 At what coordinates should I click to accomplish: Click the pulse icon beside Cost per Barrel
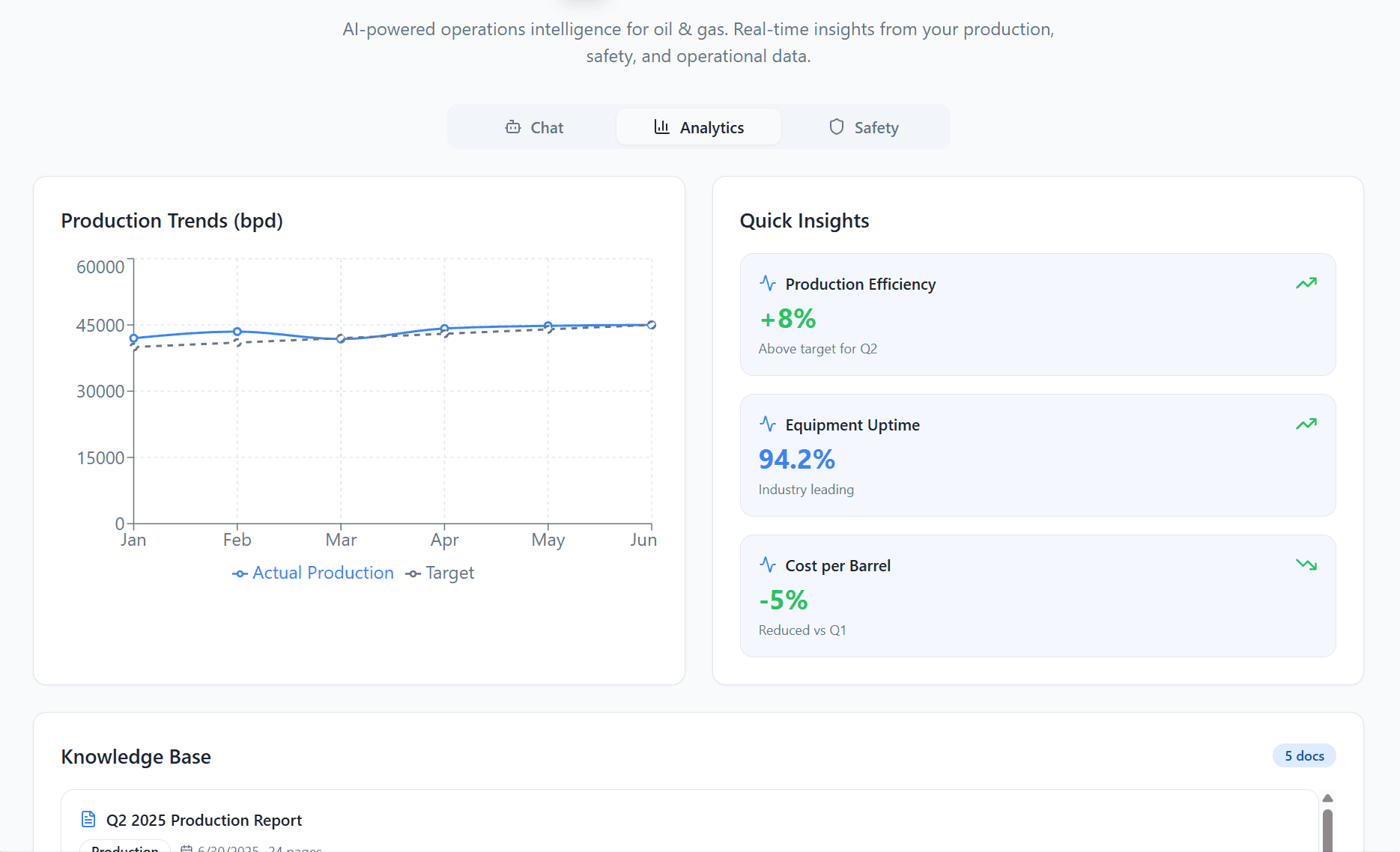pyautogui.click(x=767, y=565)
